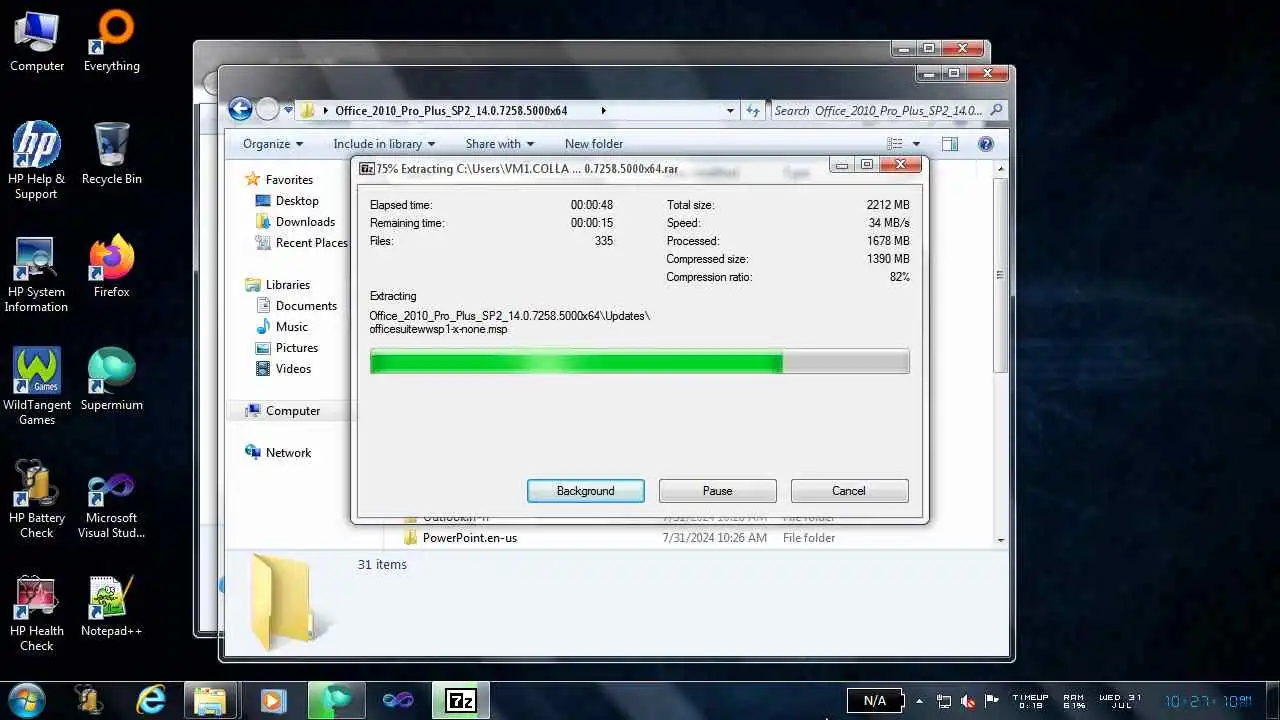Select Downloads under Favorites
The height and width of the screenshot is (720, 1280).
[x=295, y=222]
